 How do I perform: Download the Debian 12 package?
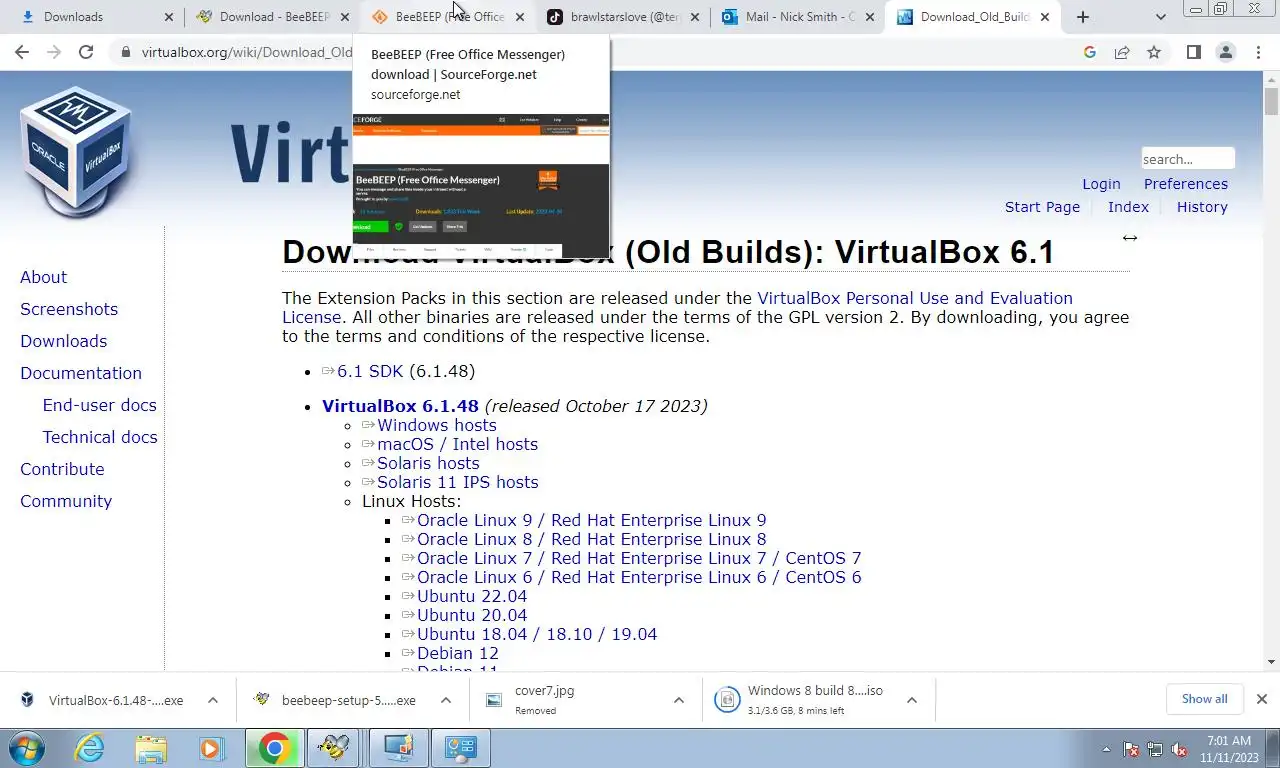tap(458, 653)
